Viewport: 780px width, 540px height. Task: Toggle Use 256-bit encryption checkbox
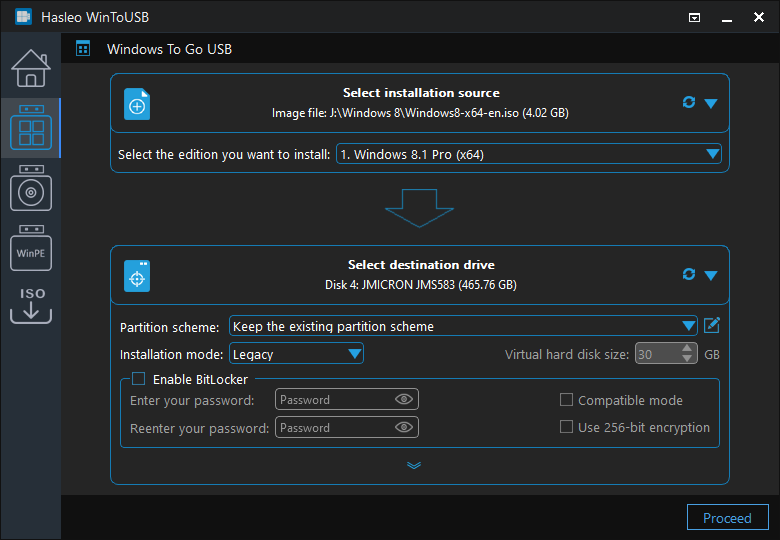(x=566, y=427)
